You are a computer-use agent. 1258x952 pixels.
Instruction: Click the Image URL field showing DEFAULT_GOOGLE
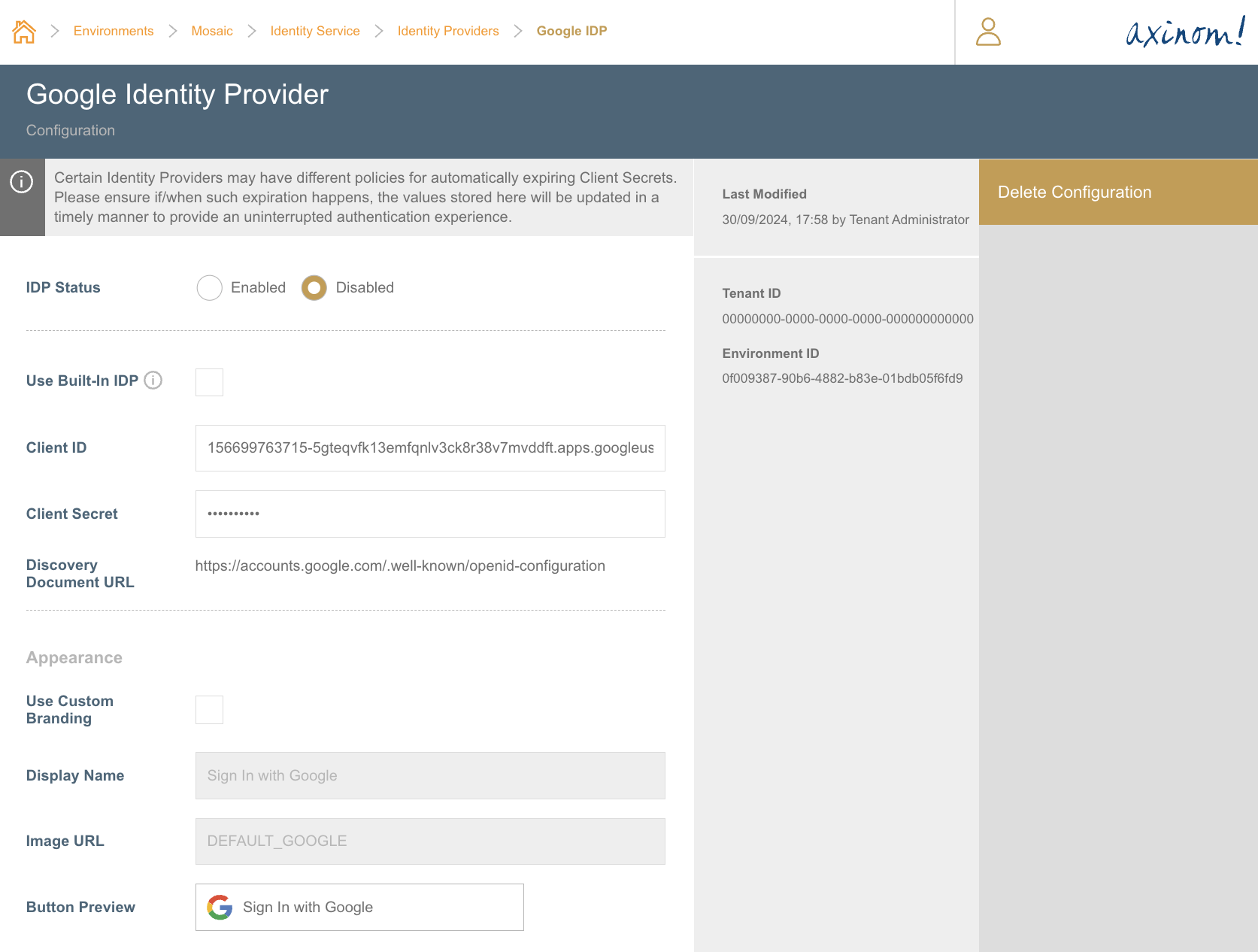tap(429, 841)
